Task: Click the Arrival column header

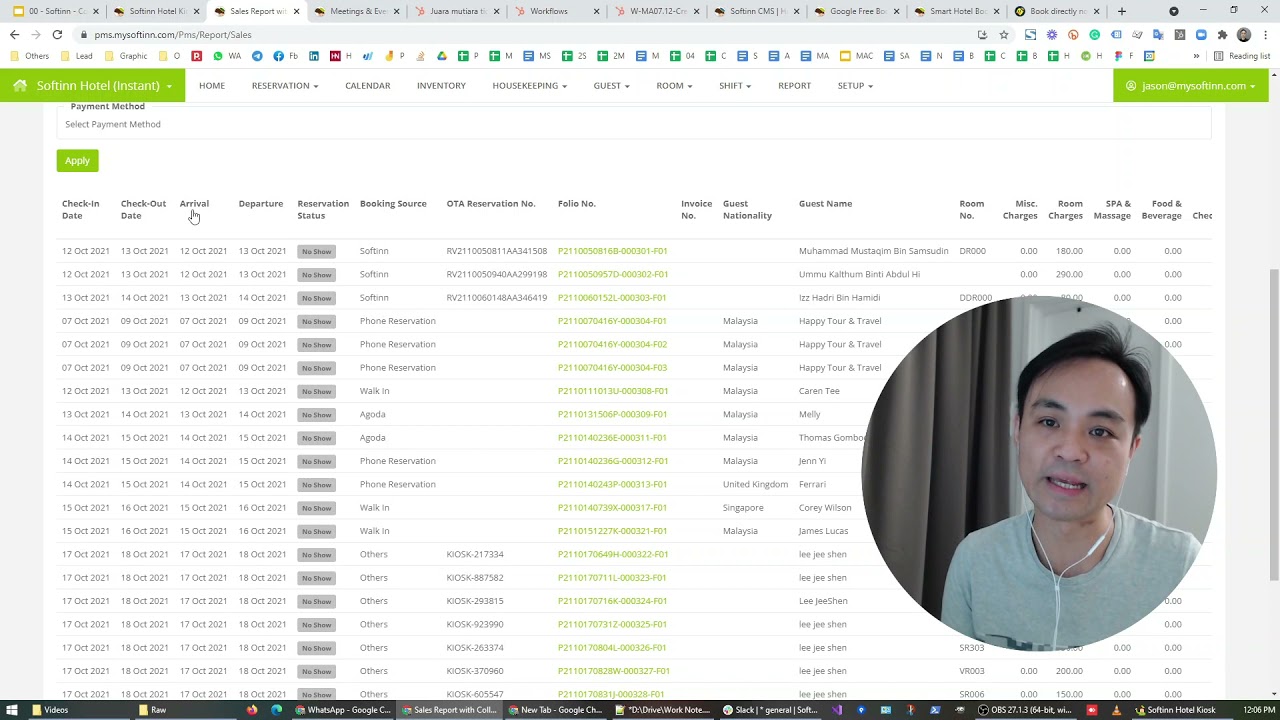Action: [194, 204]
